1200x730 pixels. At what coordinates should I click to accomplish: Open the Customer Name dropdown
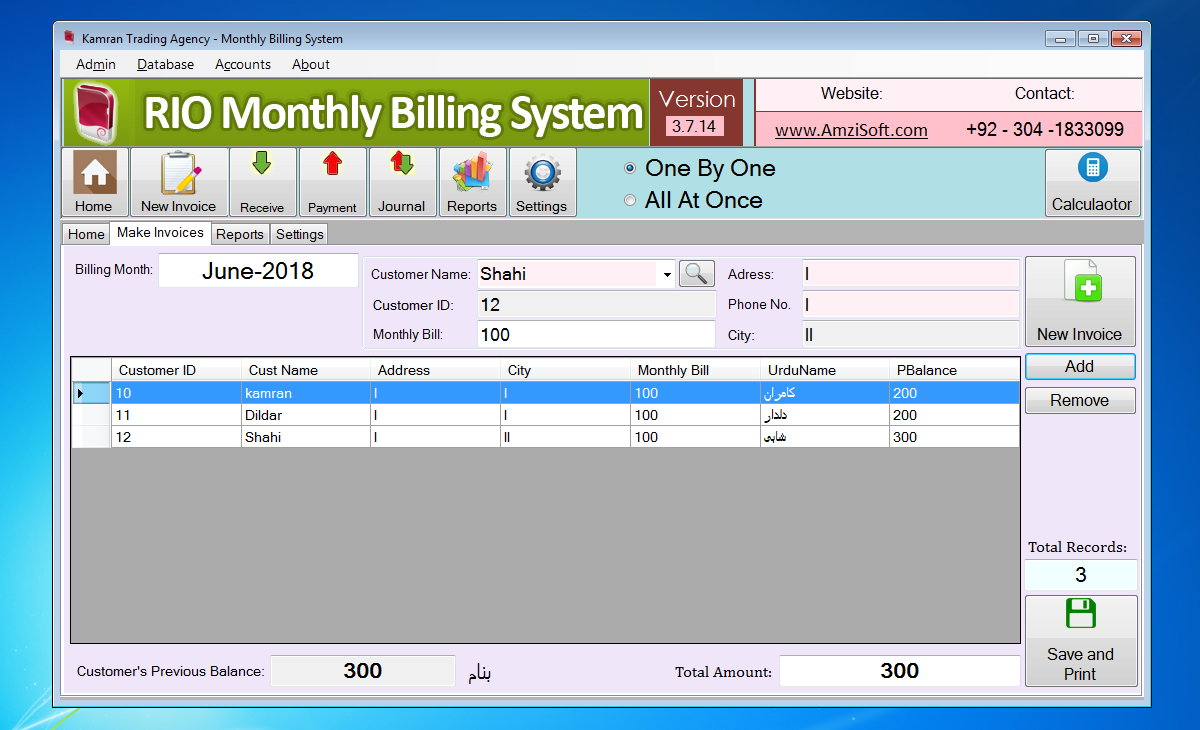[667, 273]
